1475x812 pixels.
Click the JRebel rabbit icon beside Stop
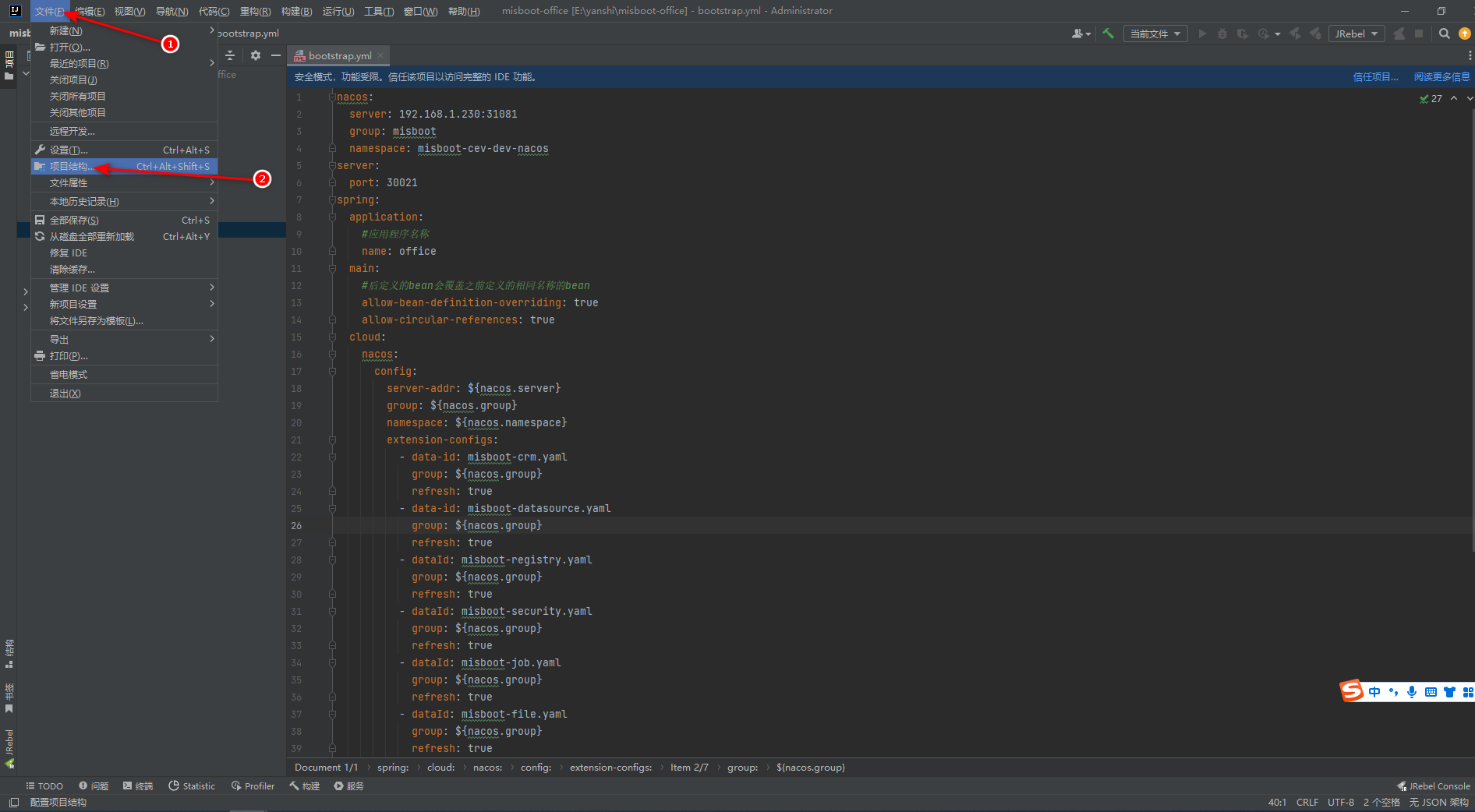(1399, 34)
